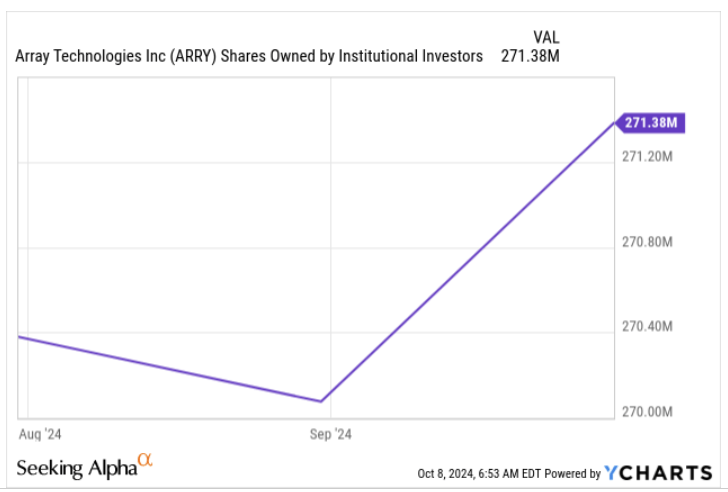Click the orange alpha symbol
The height and width of the screenshot is (492, 728).
(x=145, y=460)
